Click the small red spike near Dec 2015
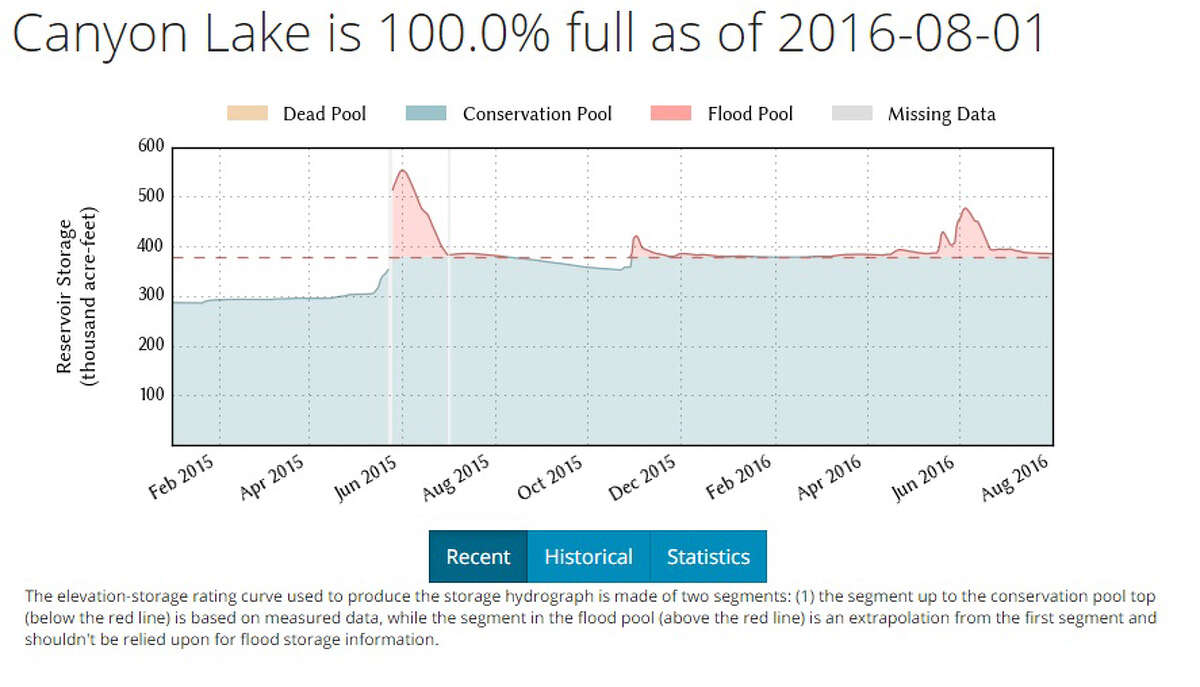Screen dimensions: 1200x687 click(x=636, y=240)
